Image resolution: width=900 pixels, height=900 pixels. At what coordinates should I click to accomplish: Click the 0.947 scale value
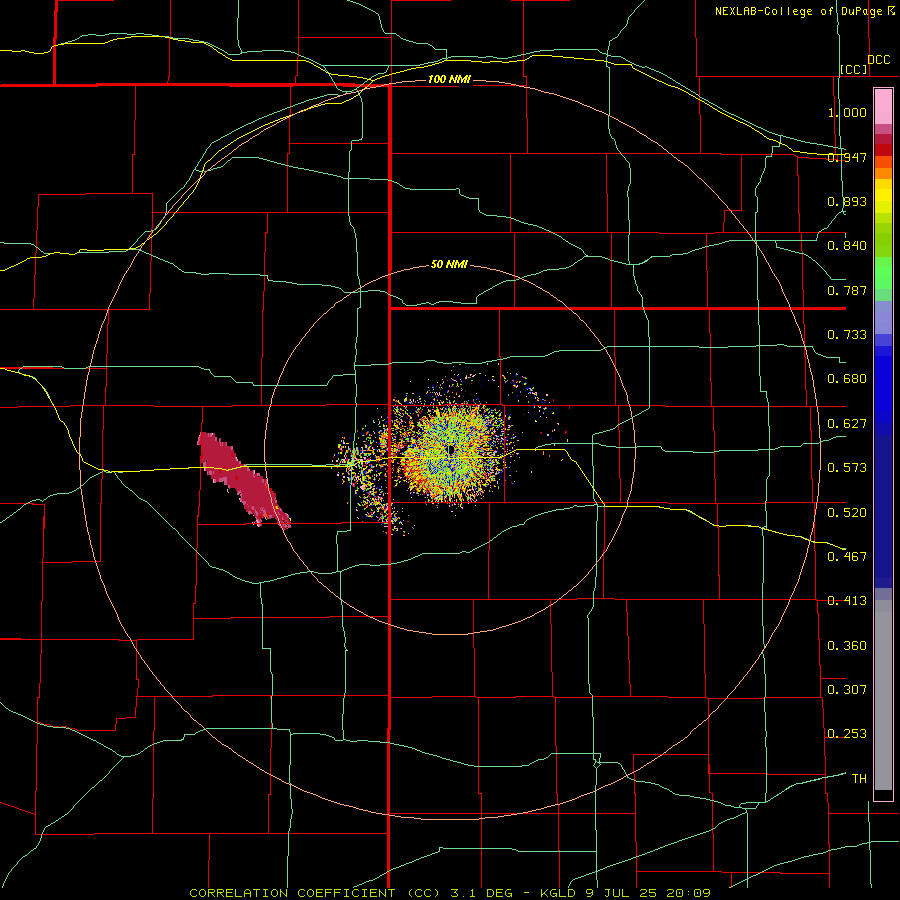click(x=847, y=157)
